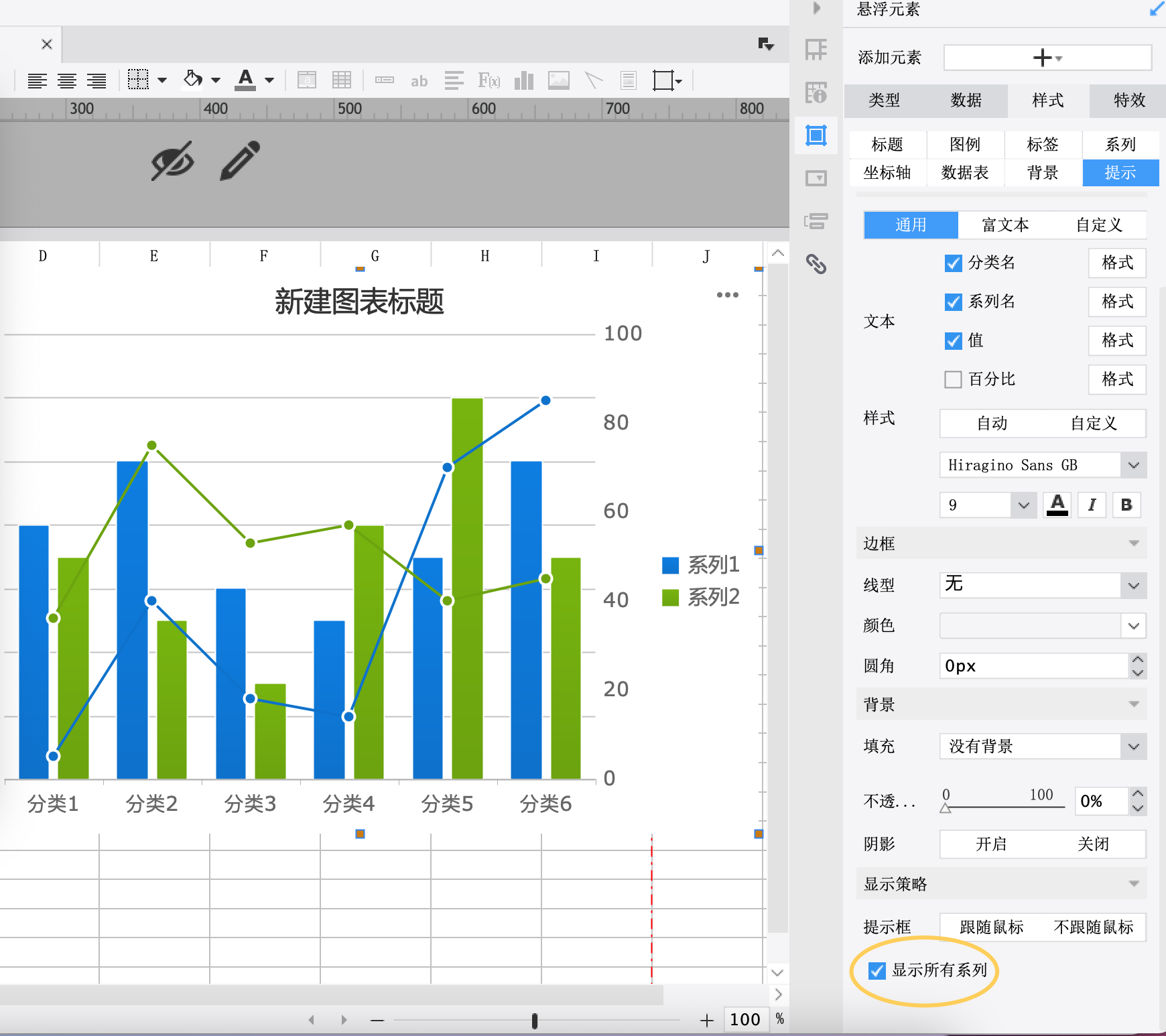Click the zoom slider handle at bottom
Screen dimensions: 1166x1036
click(534, 1020)
